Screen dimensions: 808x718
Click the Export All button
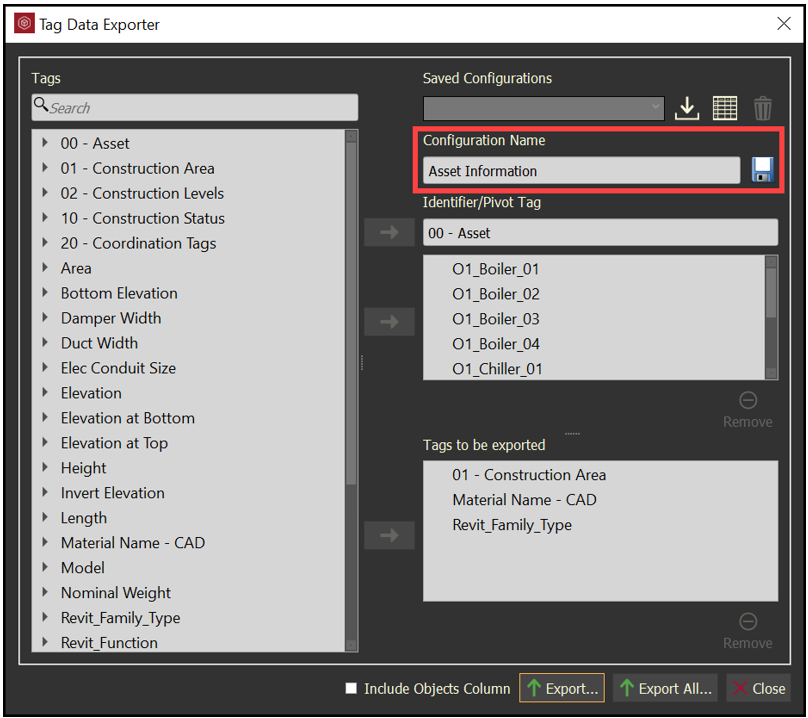pos(665,688)
